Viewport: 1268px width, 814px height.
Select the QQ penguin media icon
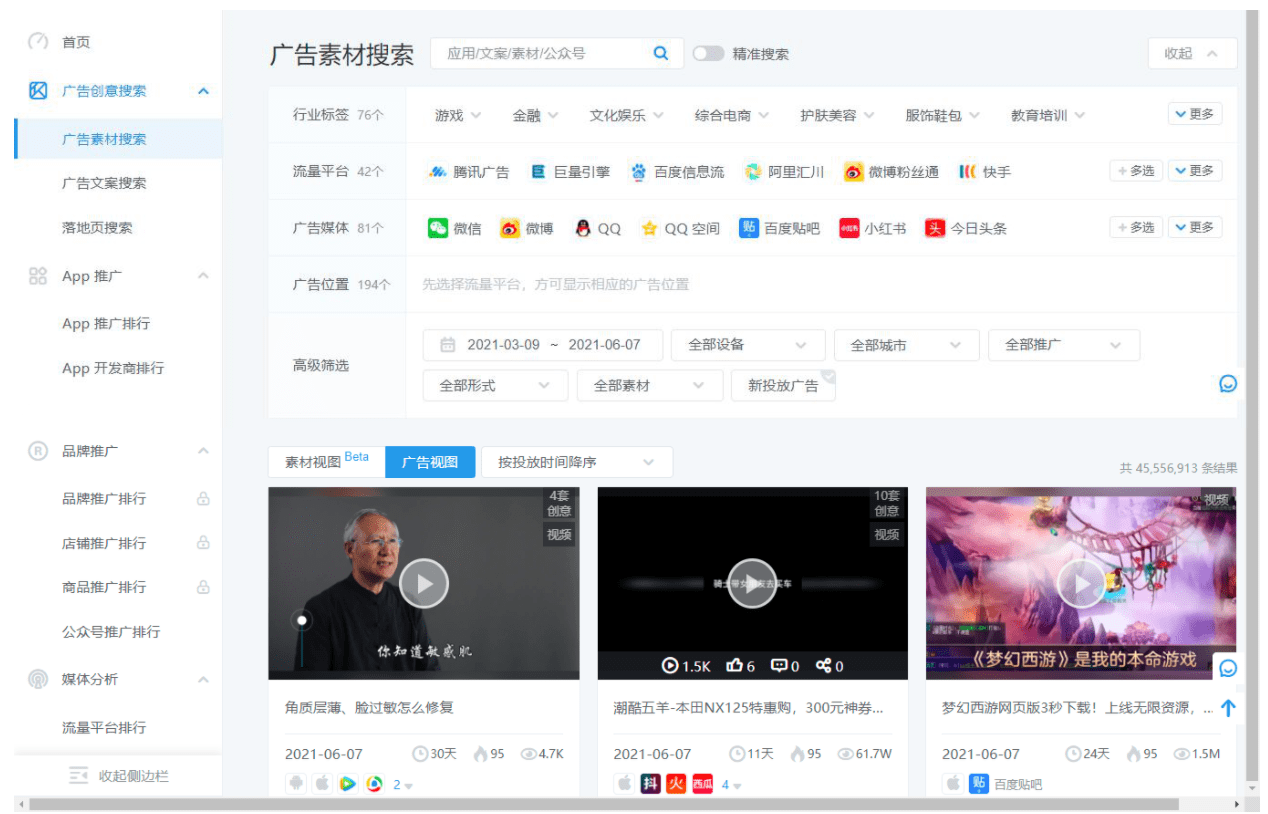tap(583, 228)
